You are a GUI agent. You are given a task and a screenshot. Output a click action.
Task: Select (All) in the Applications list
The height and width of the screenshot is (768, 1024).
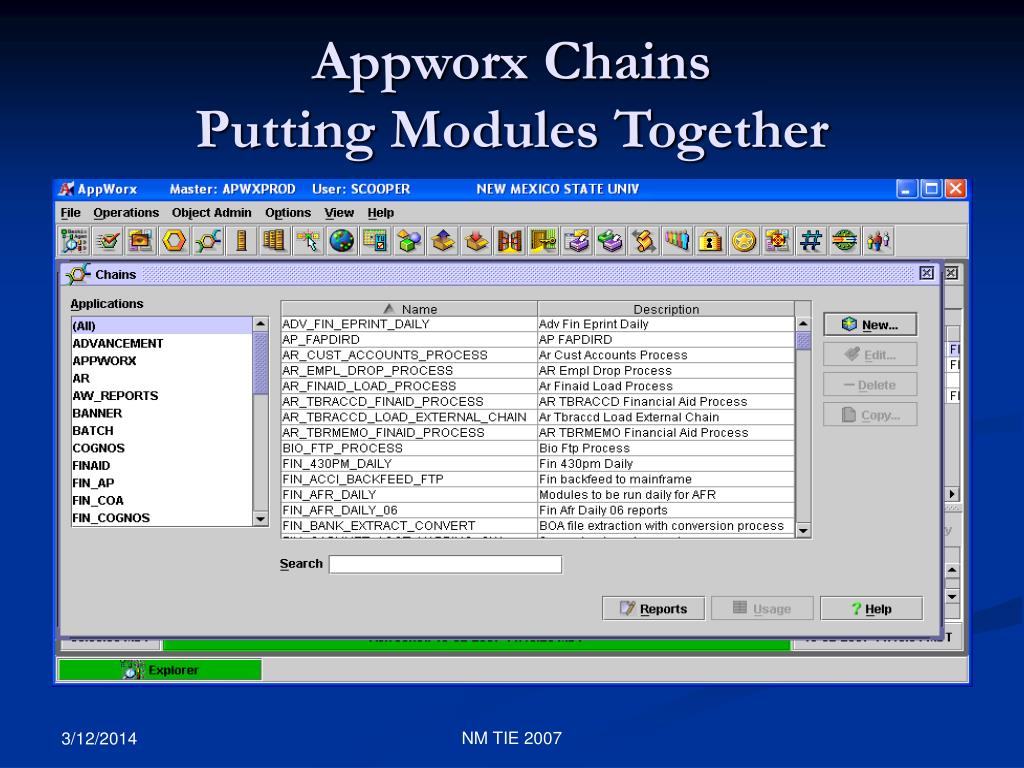(162, 326)
